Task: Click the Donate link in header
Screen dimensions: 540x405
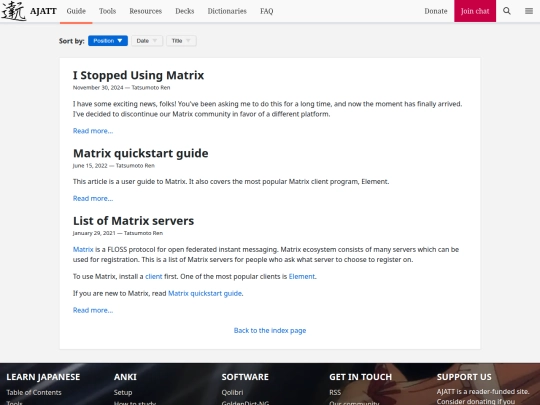Action: pos(436,11)
